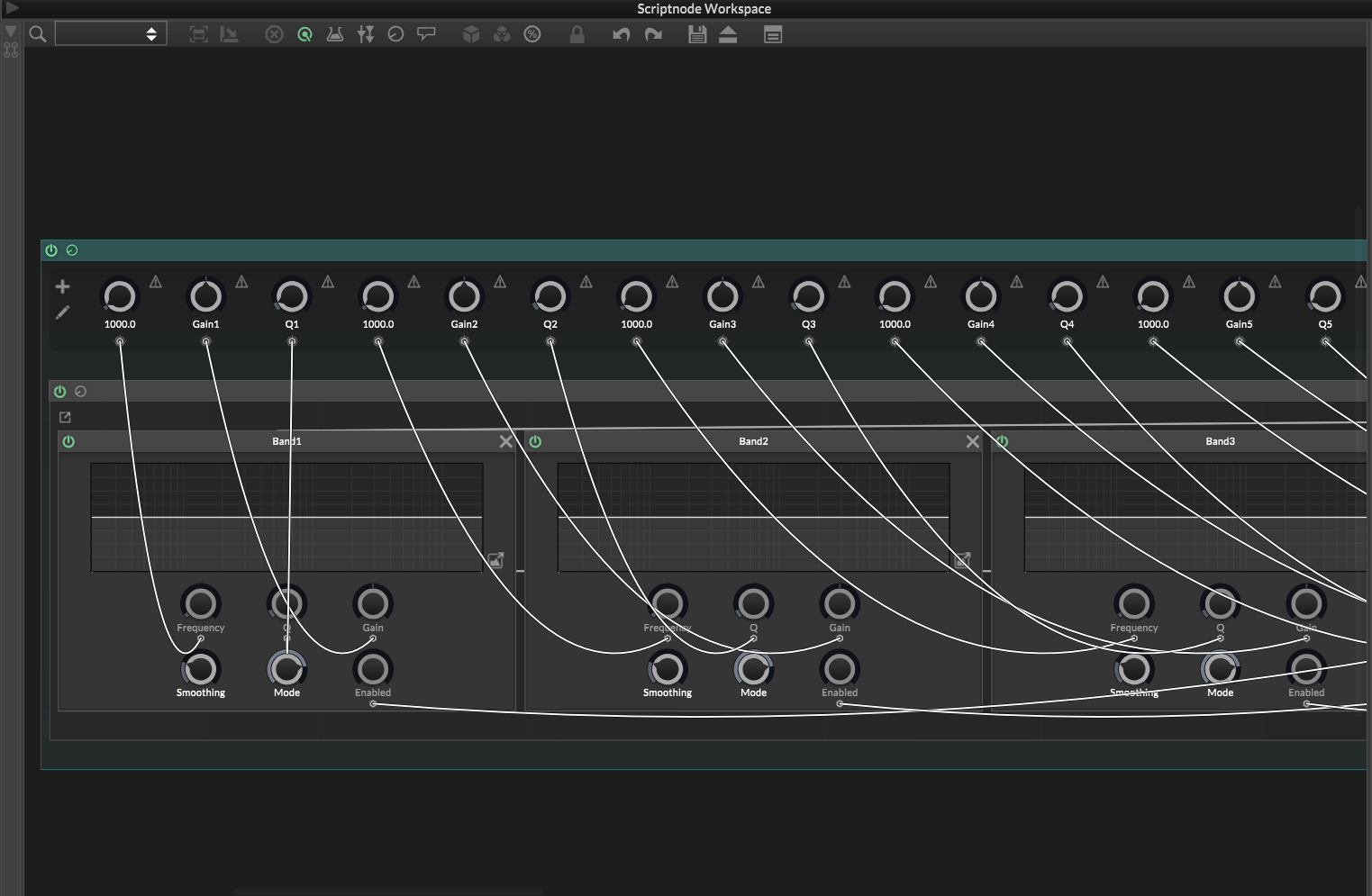Click Band1 Frequency knob
The width and height of the screenshot is (1372, 896).
pyautogui.click(x=201, y=603)
